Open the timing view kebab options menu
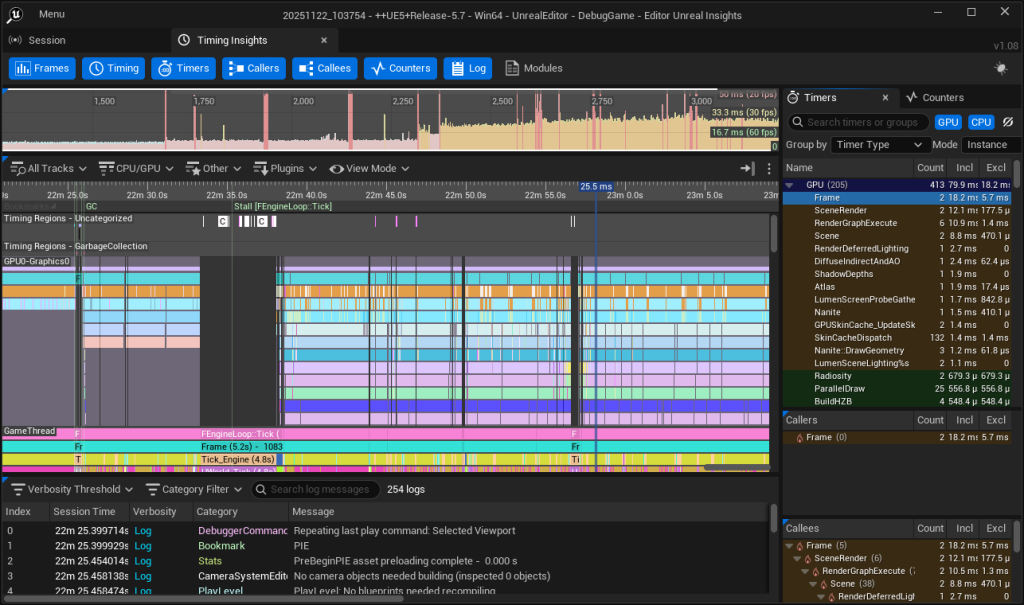1024x605 pixels. [x=769, y=169]
